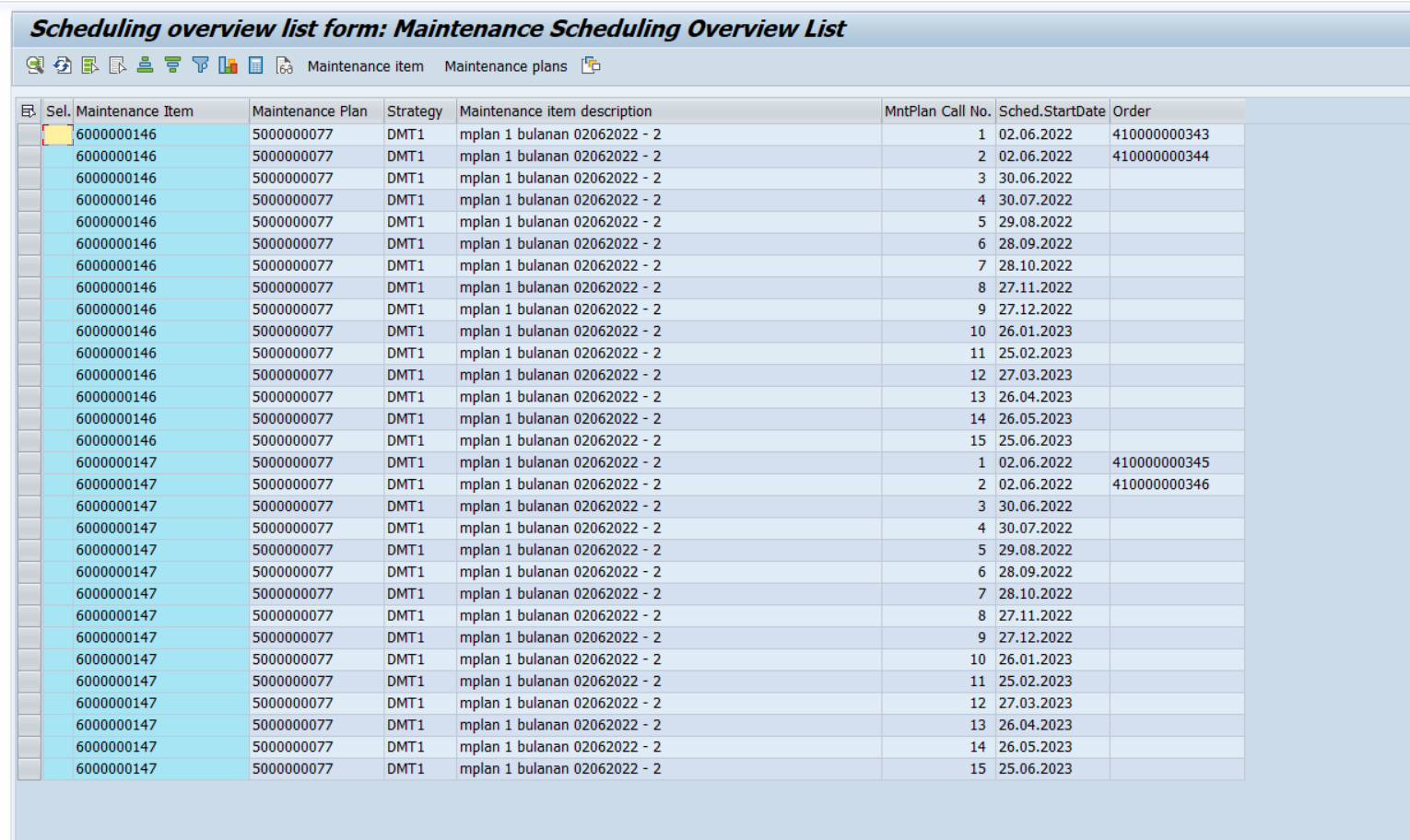This screenshot has height=840, width=1410.
Task: Open order number 410000000346
Action: pos(1160,484)
